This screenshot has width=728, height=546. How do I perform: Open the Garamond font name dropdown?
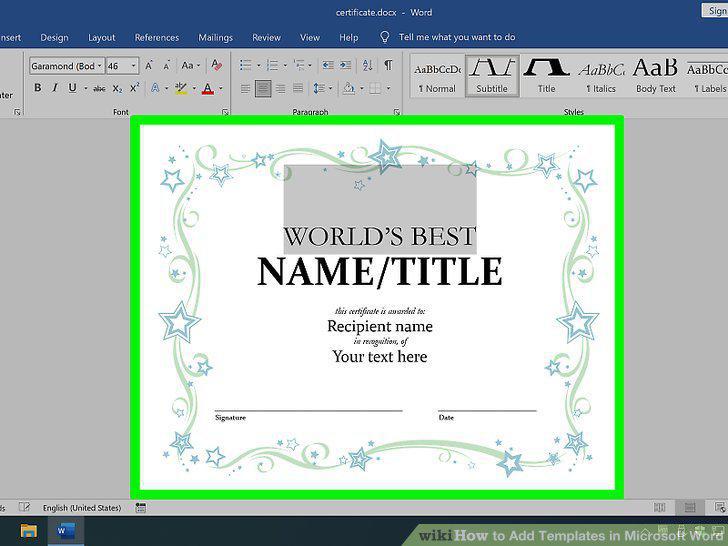pos(99,66)
